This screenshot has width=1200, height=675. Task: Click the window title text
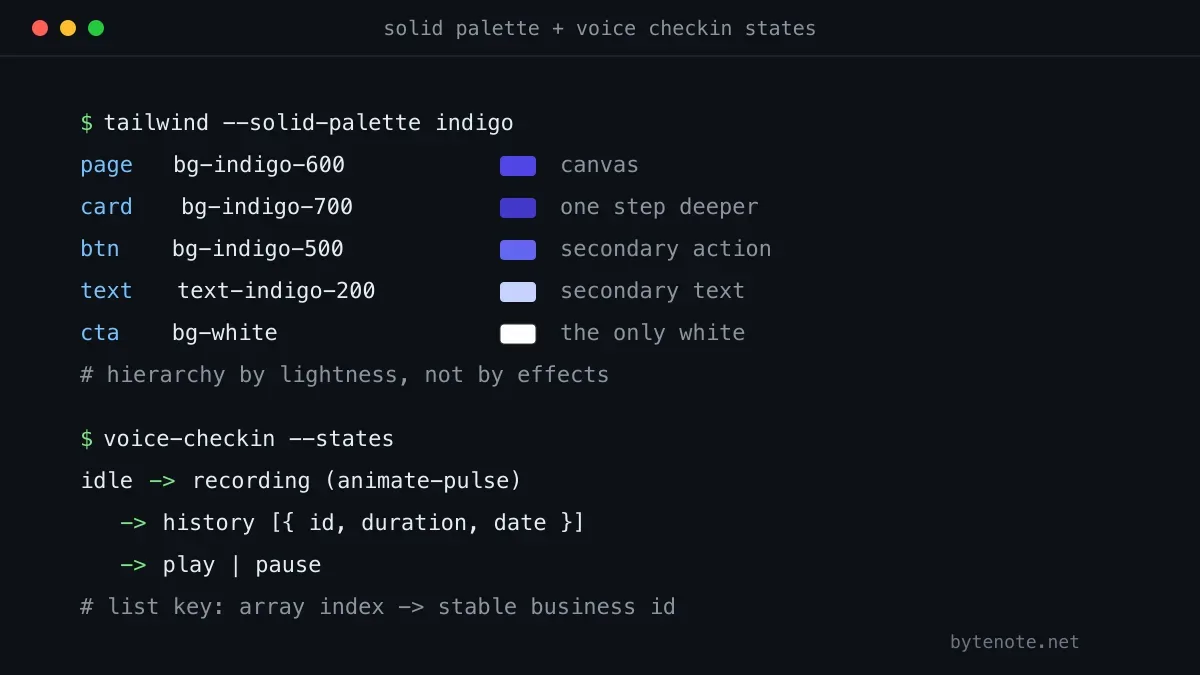[x=600, y=29]
